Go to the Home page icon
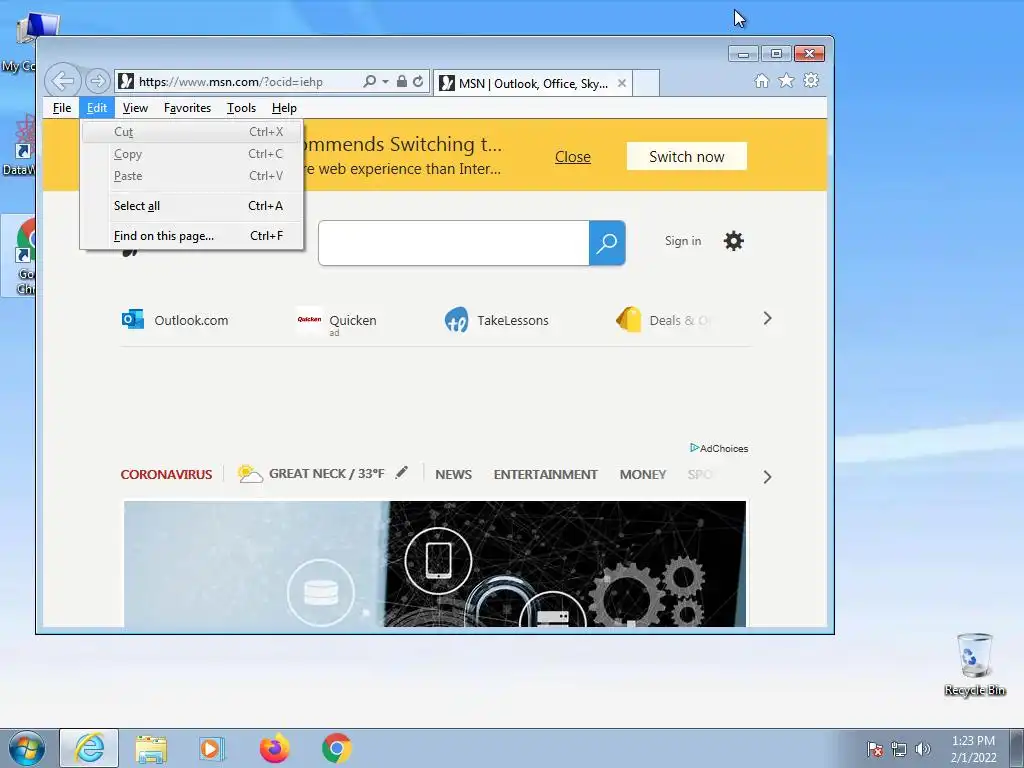1024x768 pixels. [761, 80]
